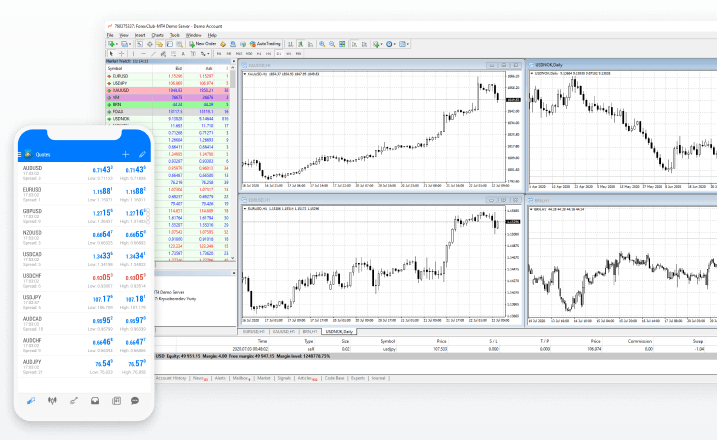717x440 pixels.
Task: Tap the plus icon in mobile Quotes
Action: 125,155
